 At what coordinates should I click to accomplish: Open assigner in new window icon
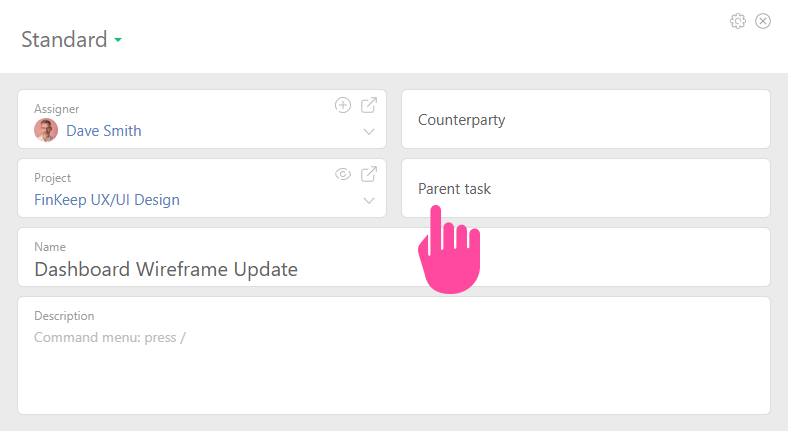[369, 105]
